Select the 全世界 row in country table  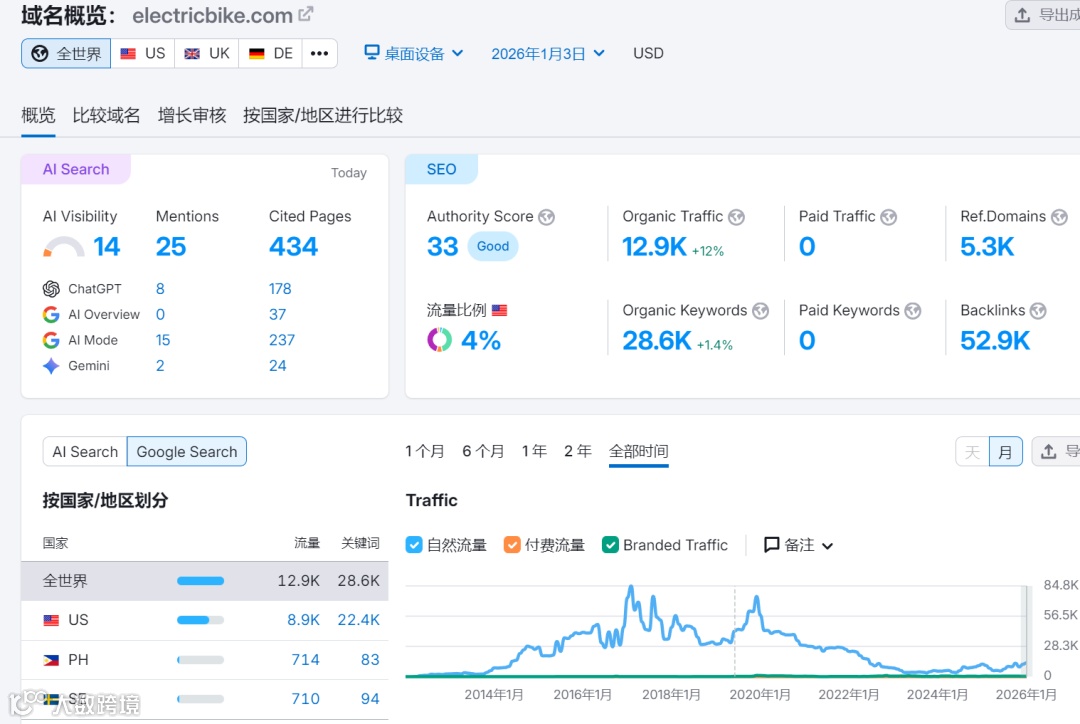coord(205,581)
